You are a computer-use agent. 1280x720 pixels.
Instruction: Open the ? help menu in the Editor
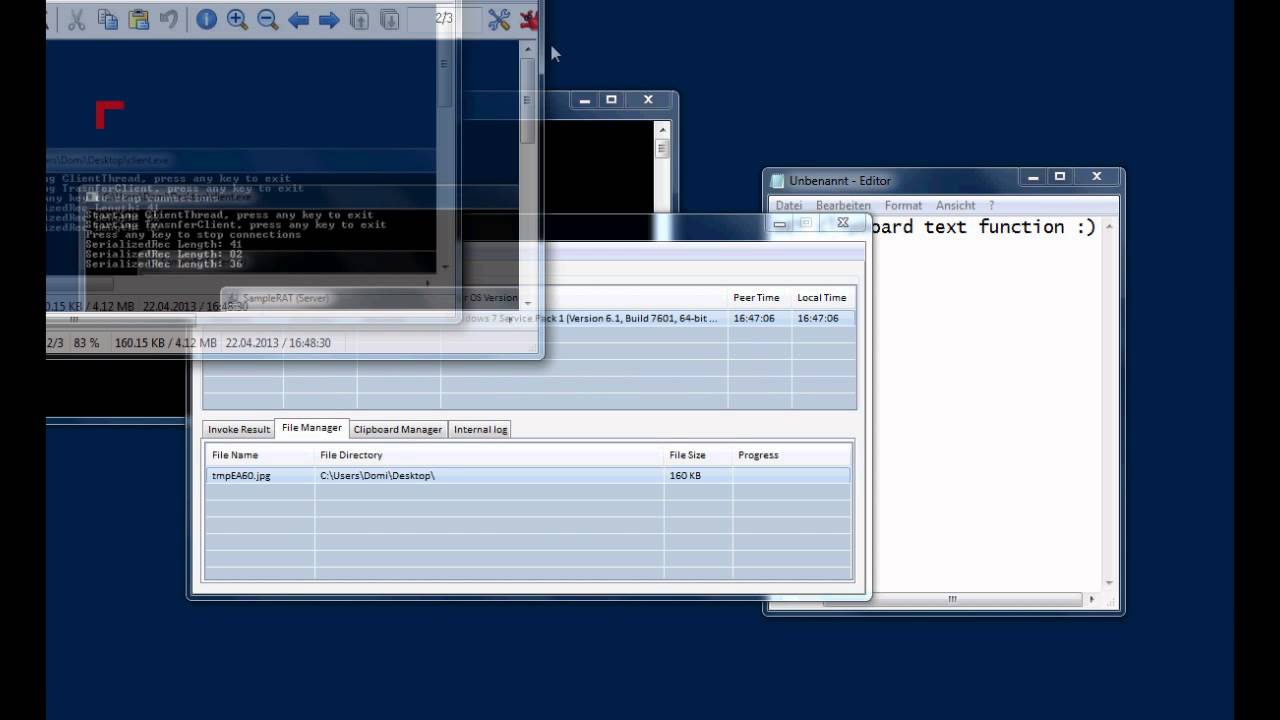pos(992,205)
